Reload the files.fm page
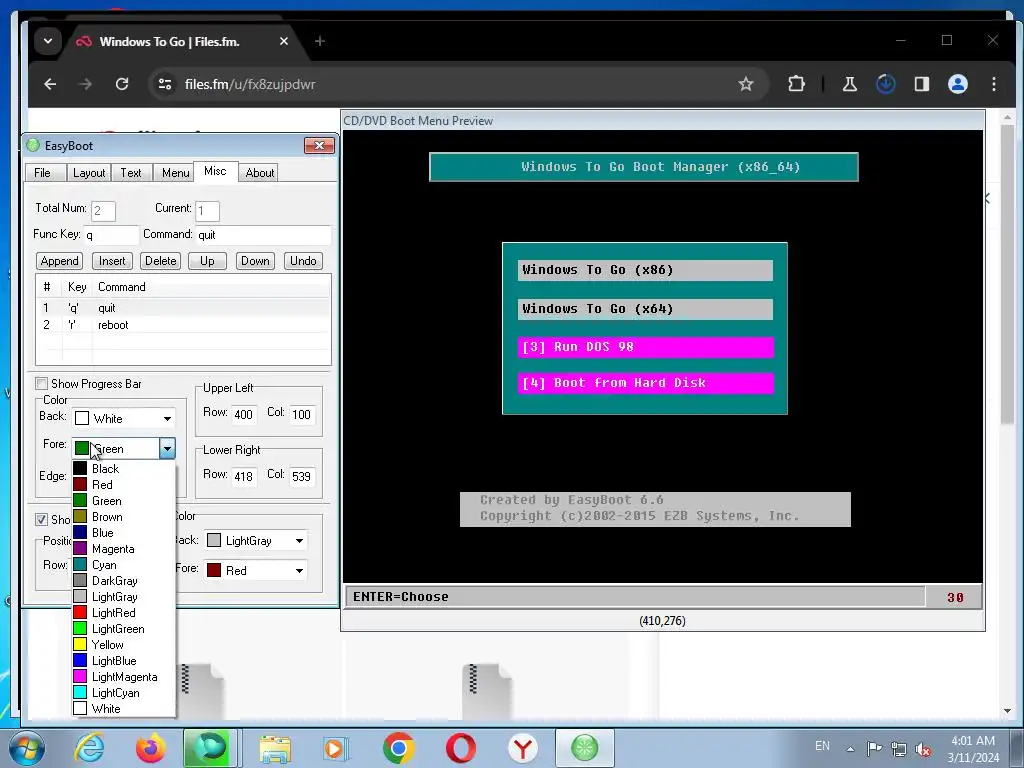1024x768 pixels. point(122,84)
